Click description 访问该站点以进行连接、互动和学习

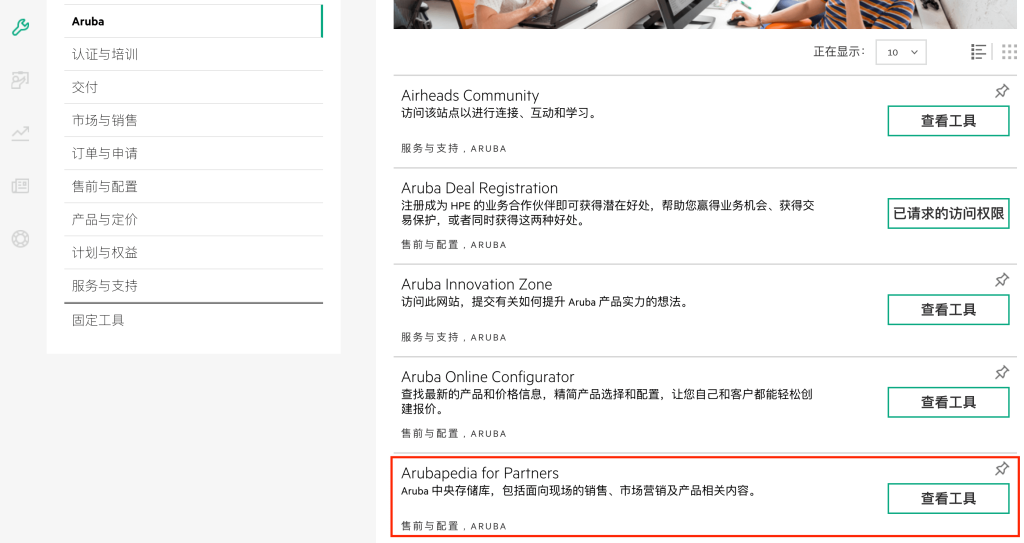[x=500, y=113]
